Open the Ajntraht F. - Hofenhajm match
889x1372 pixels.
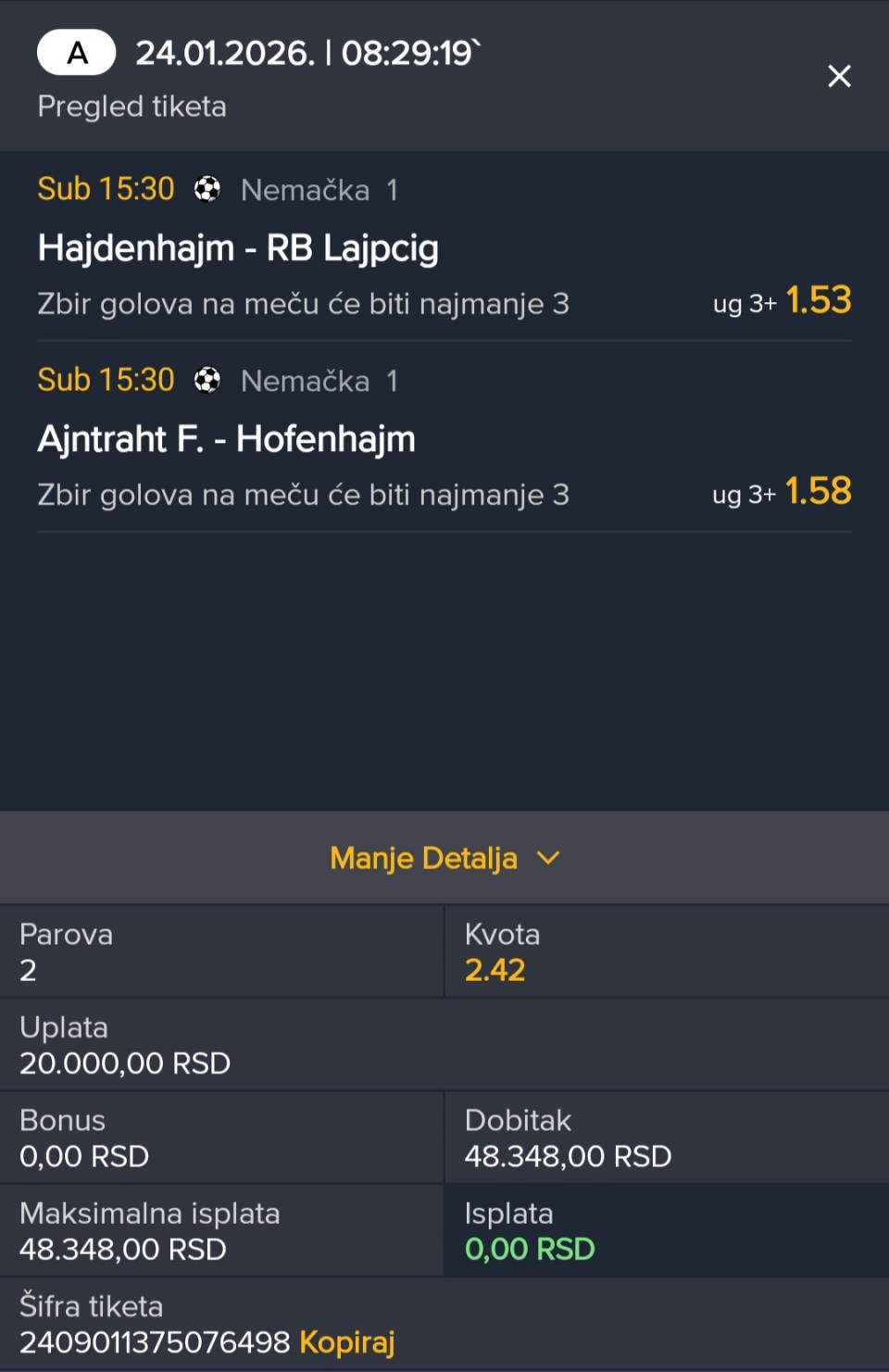227,439
